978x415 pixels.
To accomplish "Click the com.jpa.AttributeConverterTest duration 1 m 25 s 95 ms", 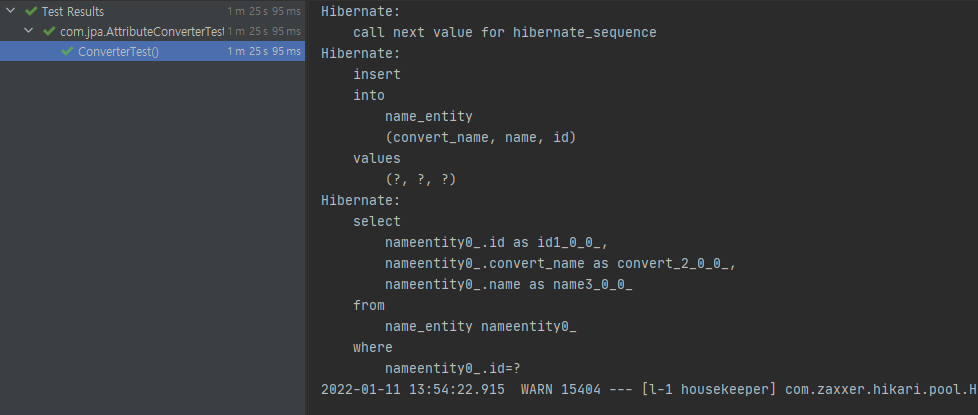I will coord(264,31).
